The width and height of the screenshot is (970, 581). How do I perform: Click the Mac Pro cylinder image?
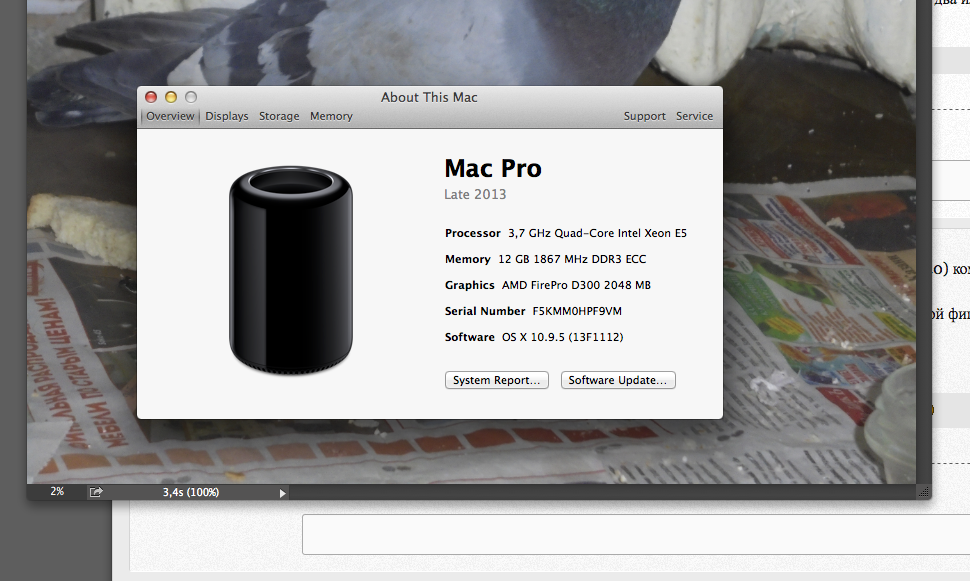291,270
